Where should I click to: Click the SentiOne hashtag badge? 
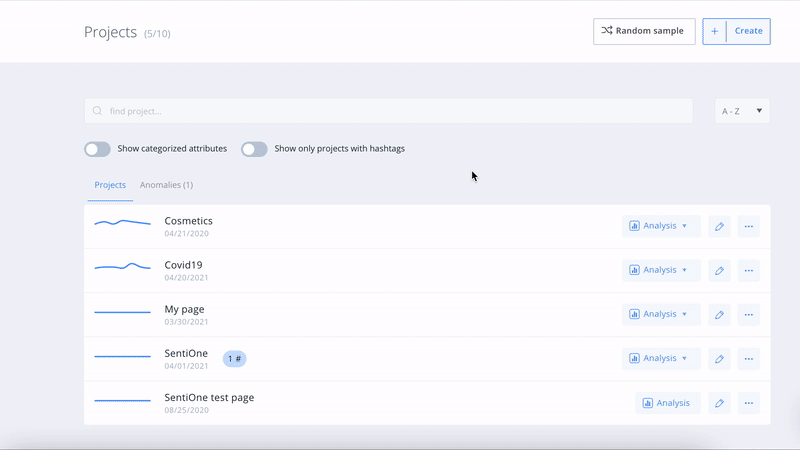pyautogui.click(x=235, y=358)
